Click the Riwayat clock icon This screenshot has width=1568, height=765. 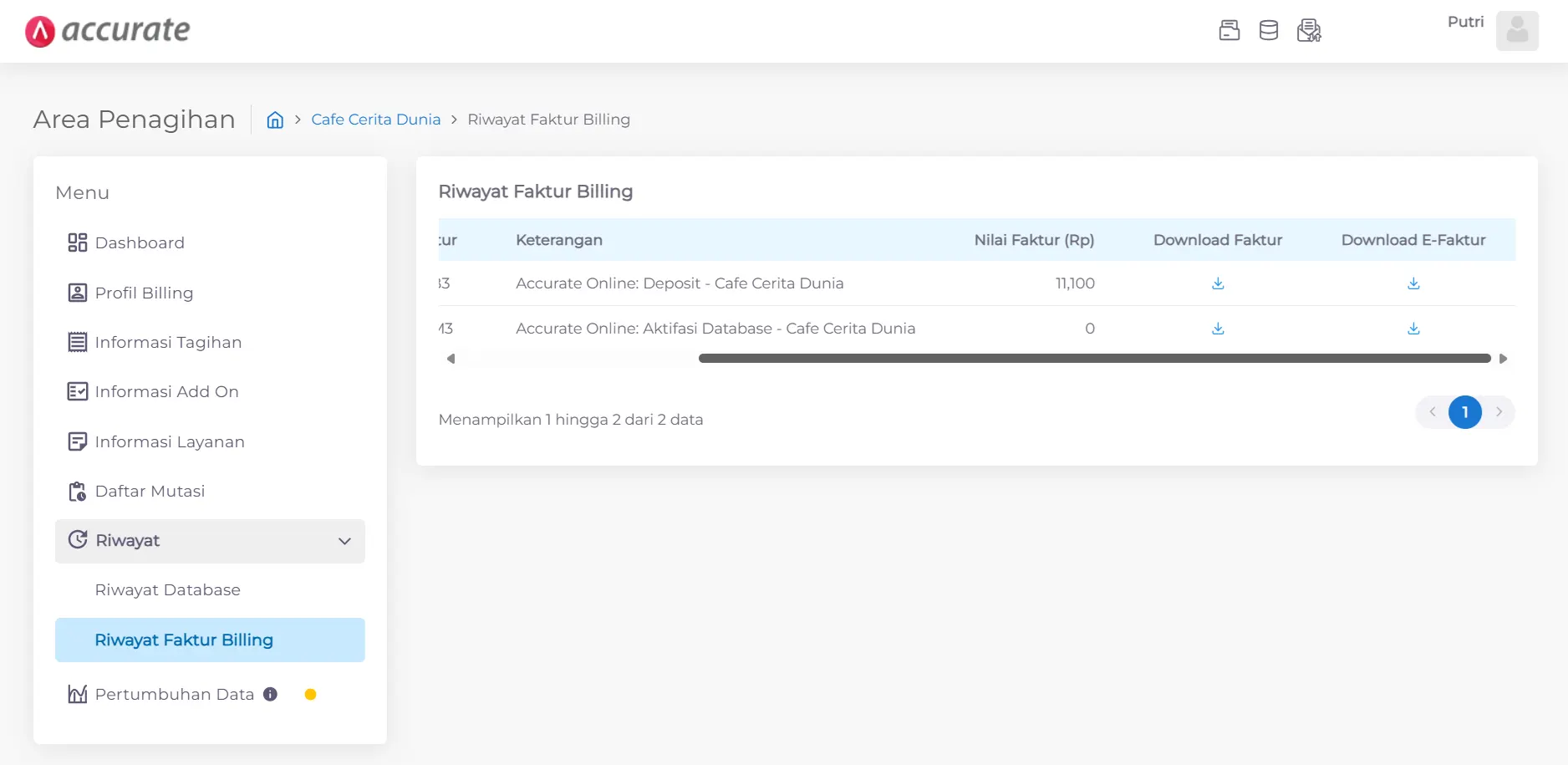tap(78, 540)
